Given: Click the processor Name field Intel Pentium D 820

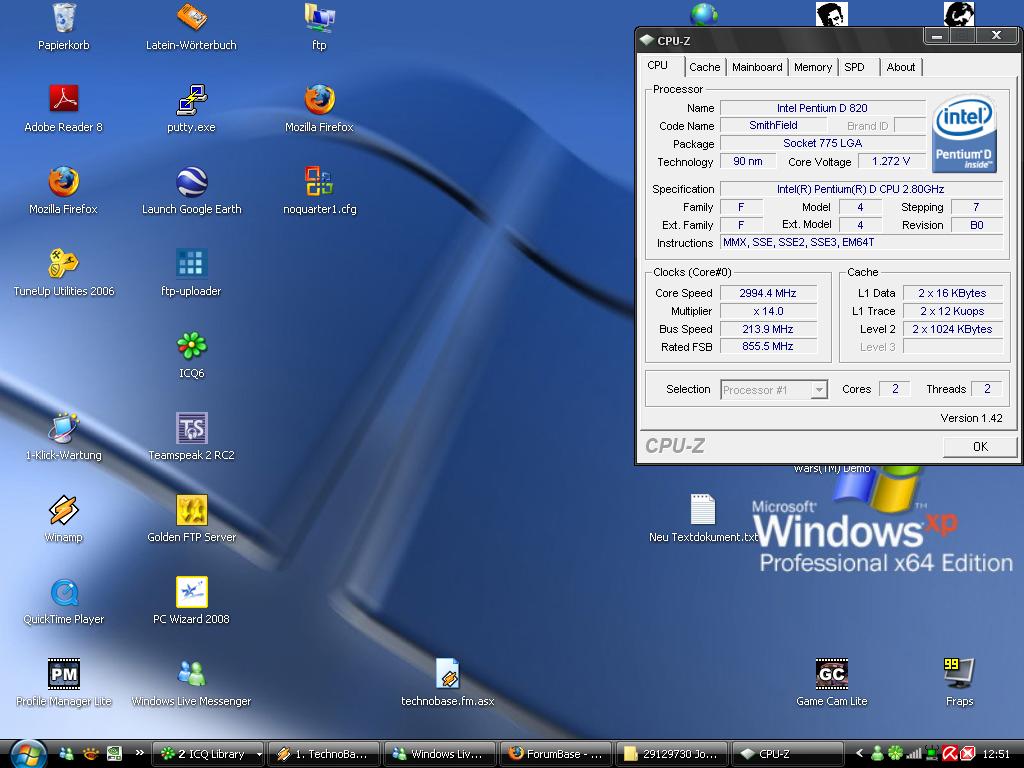Looking at the screenshot, I should pyautogui.click(x=822, y=108).
